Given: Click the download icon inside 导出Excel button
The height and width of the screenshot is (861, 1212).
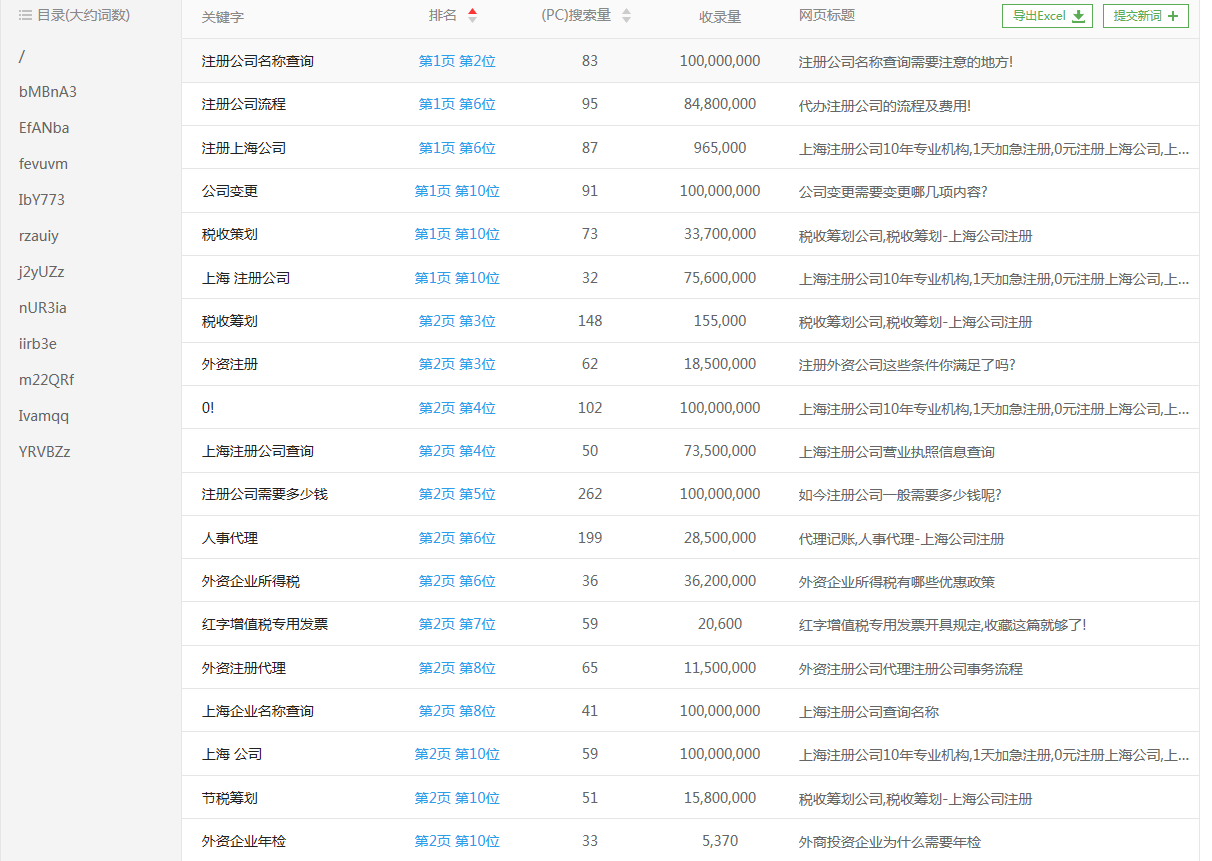Looking at the screenshot, I should tap(1078, 16).
